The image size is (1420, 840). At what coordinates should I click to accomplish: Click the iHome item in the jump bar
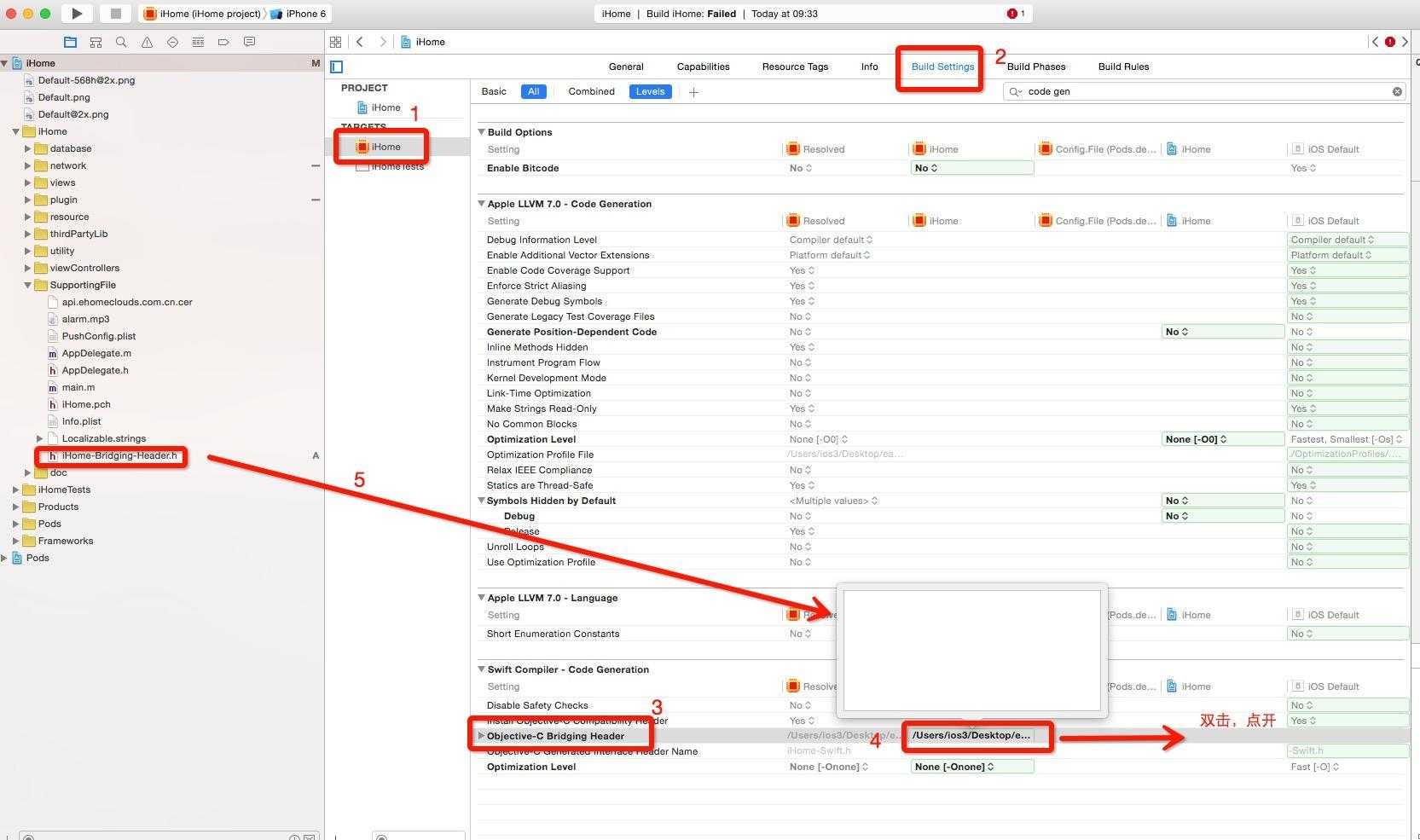pyautogui.click(x=423, y=42)
